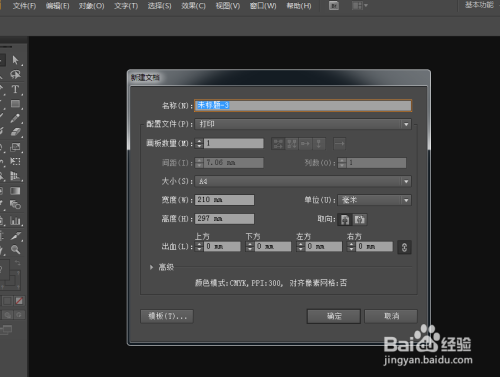
Task: Click the 上方 top bleed value field
Action: [222, 247]
